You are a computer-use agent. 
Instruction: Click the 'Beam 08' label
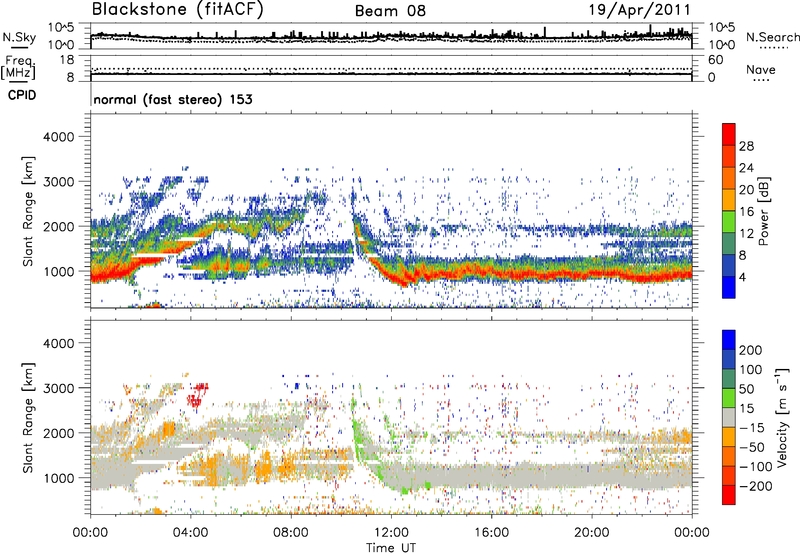(x=390, y=11)
